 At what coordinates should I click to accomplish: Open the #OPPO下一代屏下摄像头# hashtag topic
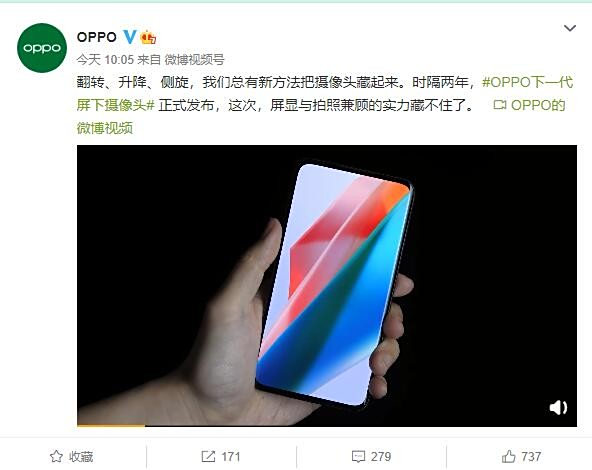click(325, 93)
